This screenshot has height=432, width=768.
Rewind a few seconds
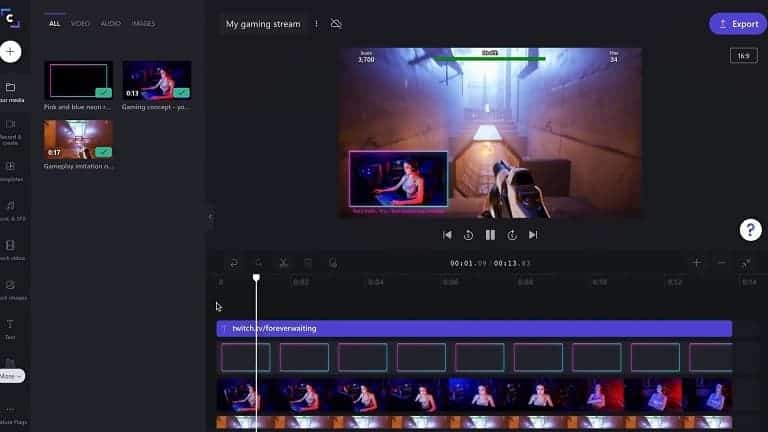pyautogui.click(x=468, y=235)
